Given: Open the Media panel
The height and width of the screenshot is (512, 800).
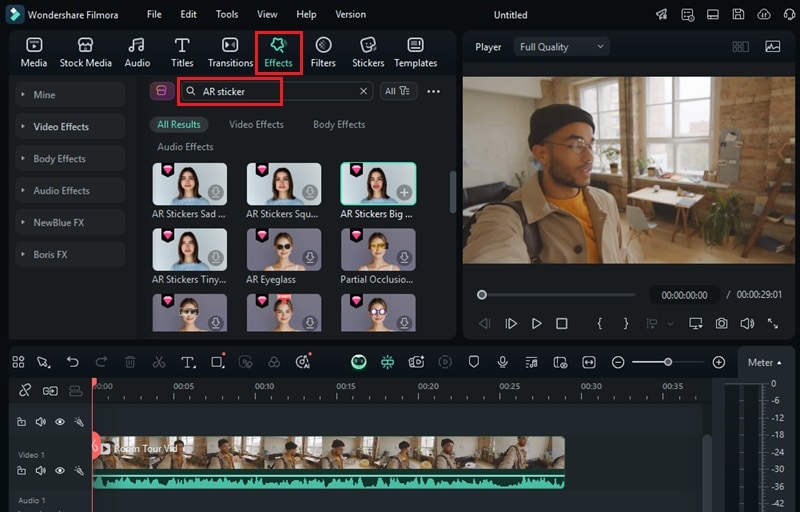Looking at the screenshot, I should (x=34, y=52).
